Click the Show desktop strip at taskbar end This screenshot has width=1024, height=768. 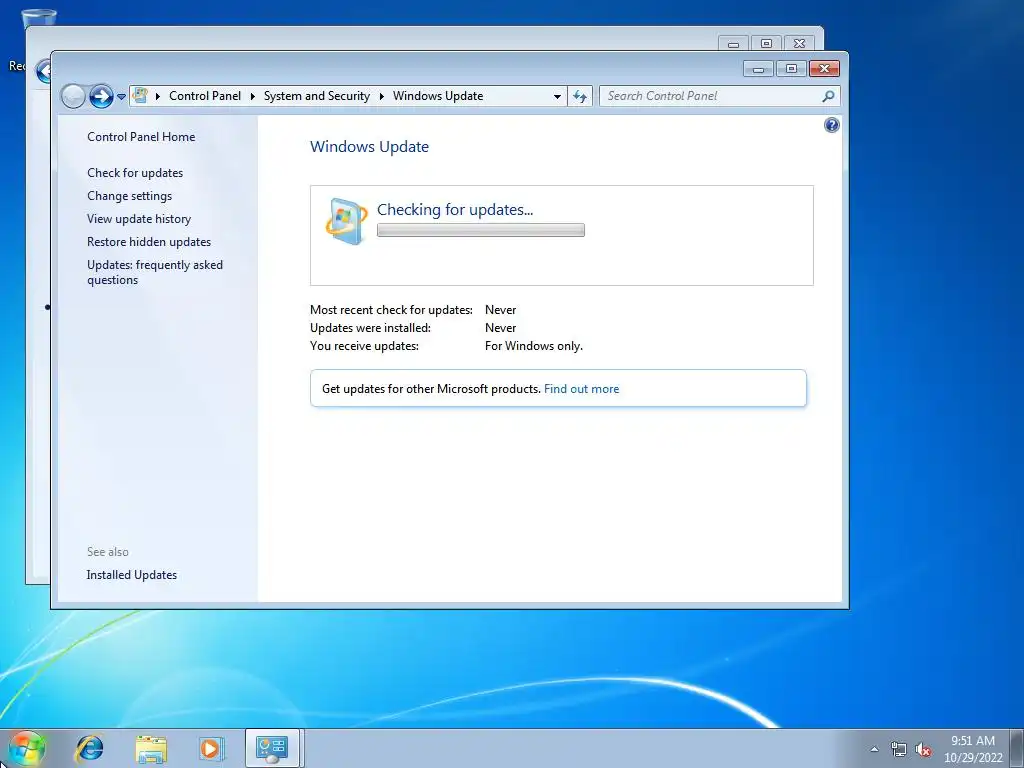(x=1017, y=748)
